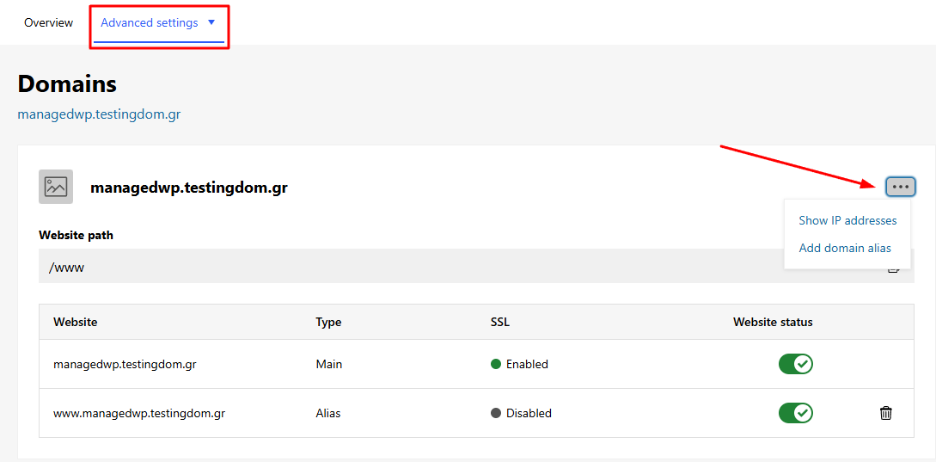Toggle website status for the Main domain
936x462 pixels.
796,364
